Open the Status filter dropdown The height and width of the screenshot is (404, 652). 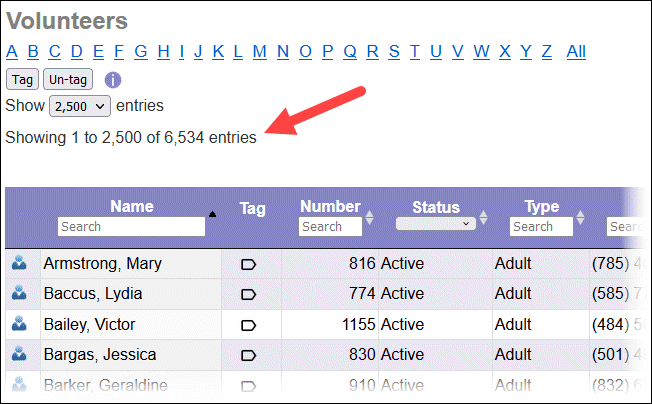(436, 225)
